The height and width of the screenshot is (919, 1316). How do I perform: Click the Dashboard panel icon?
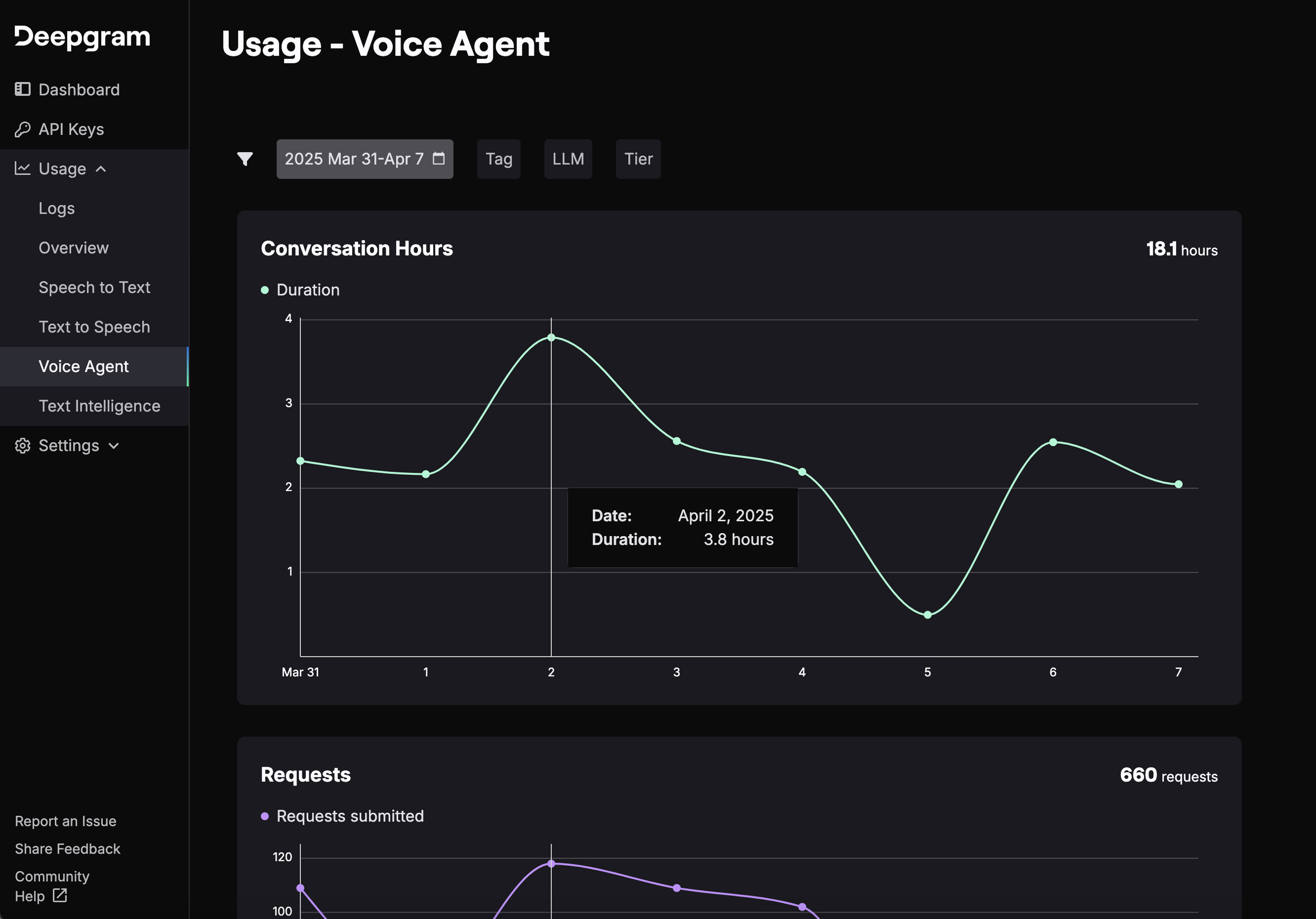tap(22, 89)
